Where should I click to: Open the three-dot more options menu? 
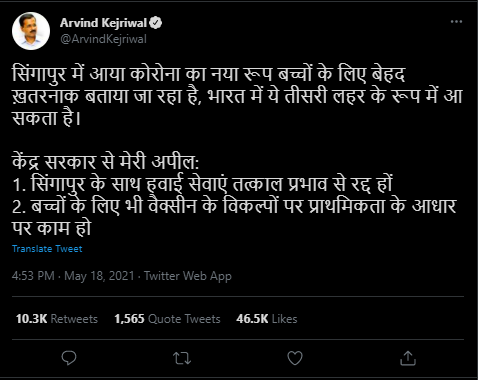tap(456, 22)
